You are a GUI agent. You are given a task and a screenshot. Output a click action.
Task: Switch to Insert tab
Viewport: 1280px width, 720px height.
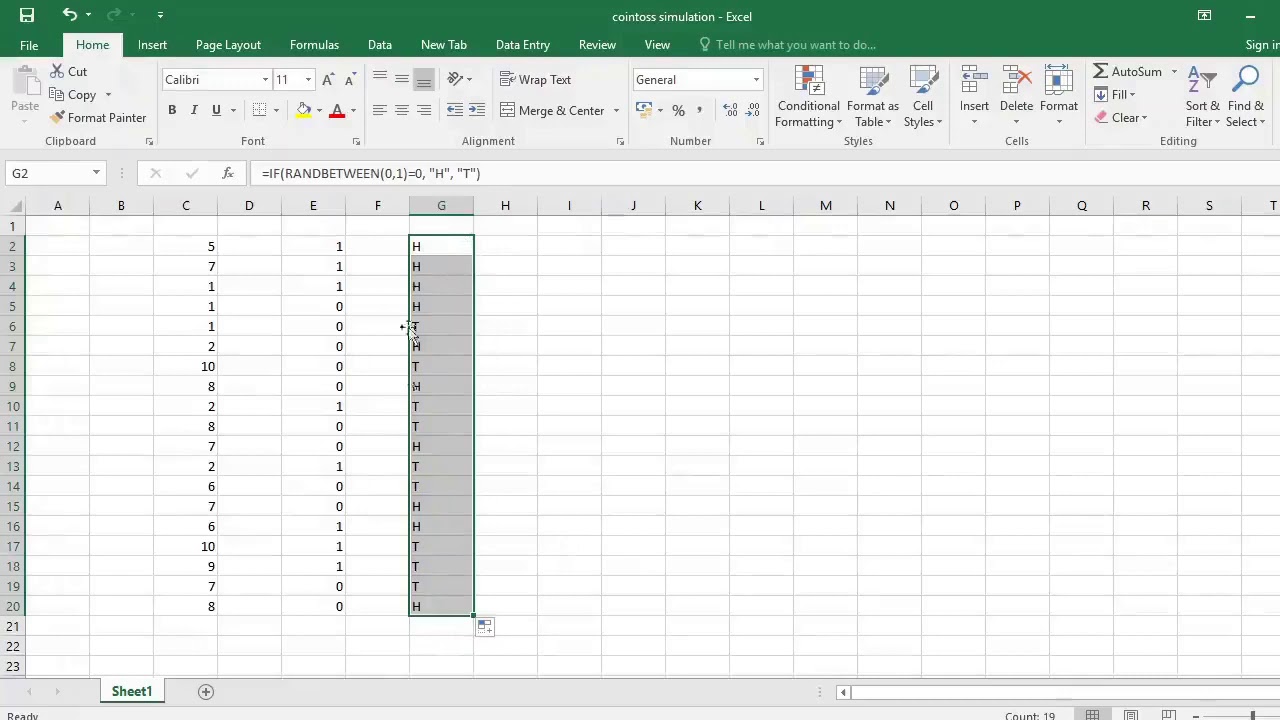pos(152,45)
